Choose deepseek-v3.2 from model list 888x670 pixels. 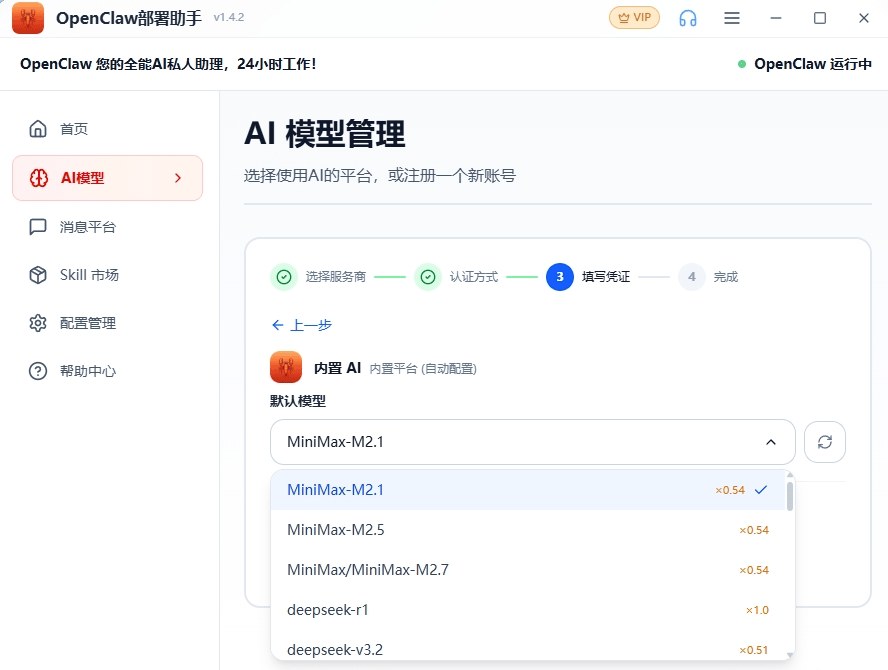(x=529, y=648)
